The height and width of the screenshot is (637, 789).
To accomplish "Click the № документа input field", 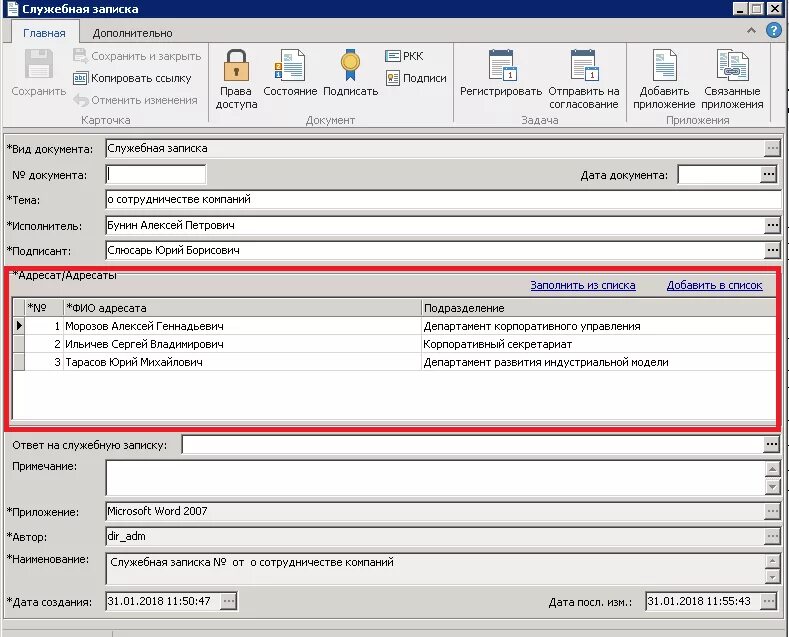I will coord(155,175).
